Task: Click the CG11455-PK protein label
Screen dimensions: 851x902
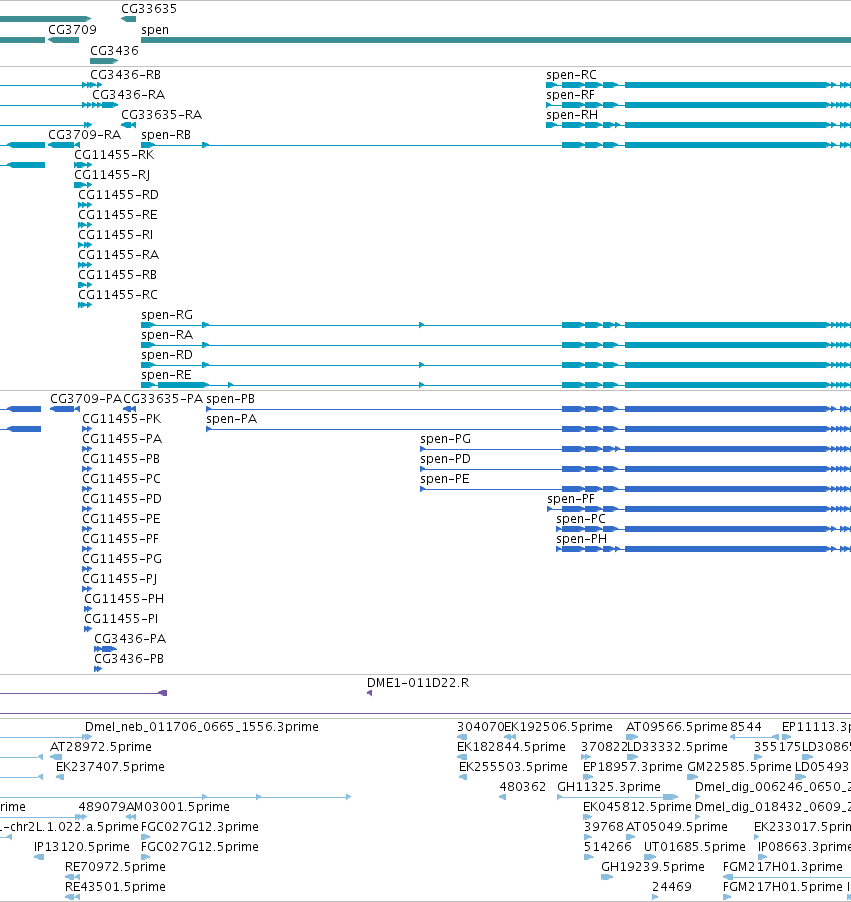Action: tap(122, 419)
